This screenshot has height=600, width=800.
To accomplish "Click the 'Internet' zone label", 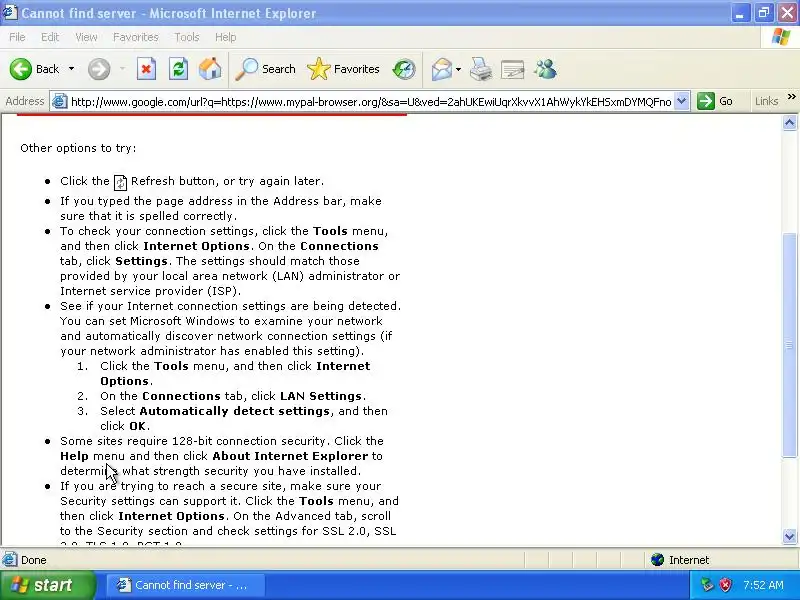I will (689, 560).
